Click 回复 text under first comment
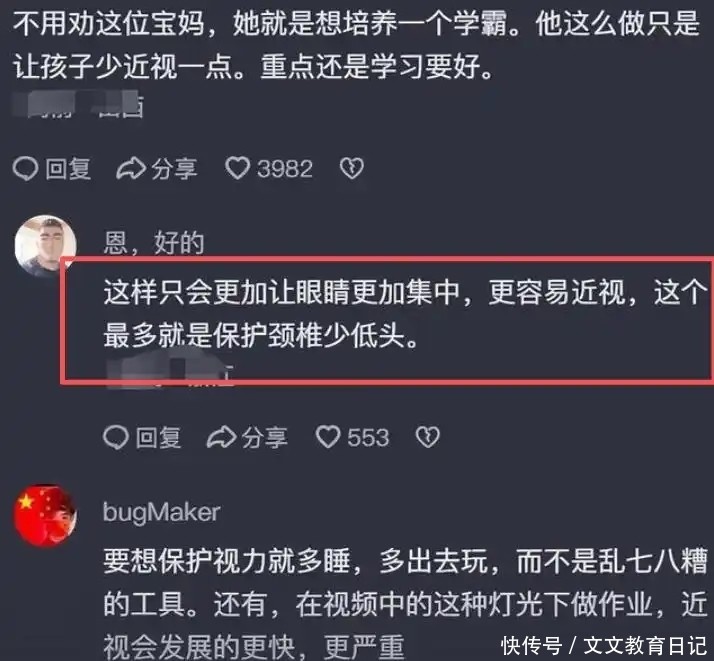 [x=68, y=169]
